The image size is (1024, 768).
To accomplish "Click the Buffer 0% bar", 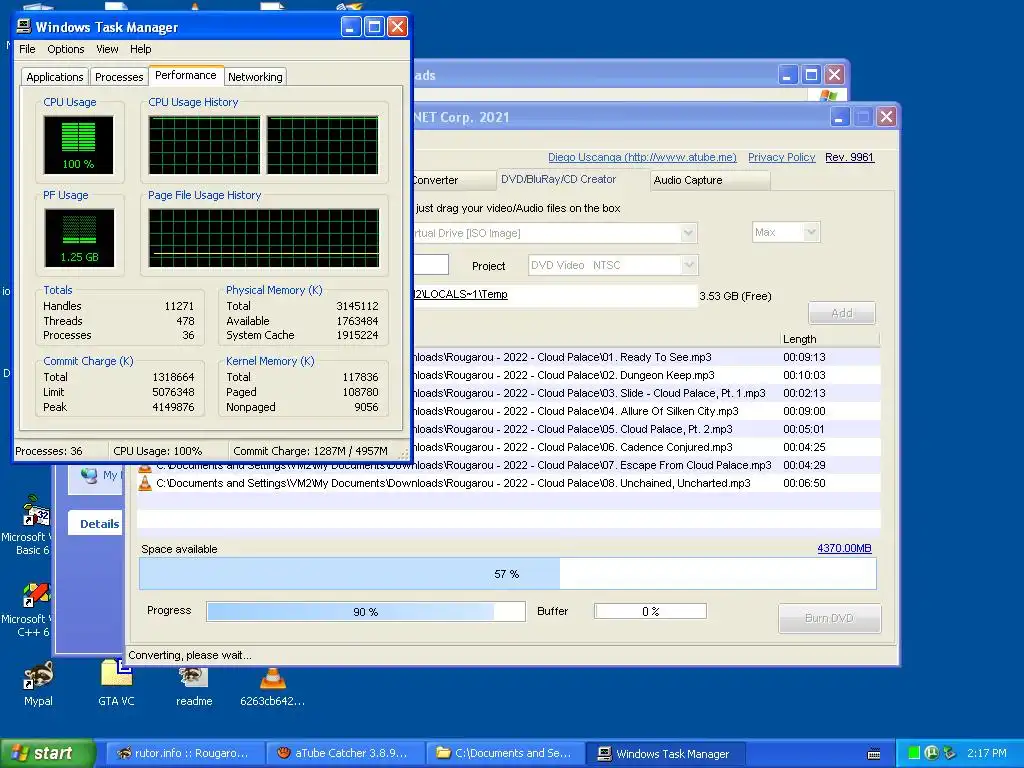I will (650, 611).
